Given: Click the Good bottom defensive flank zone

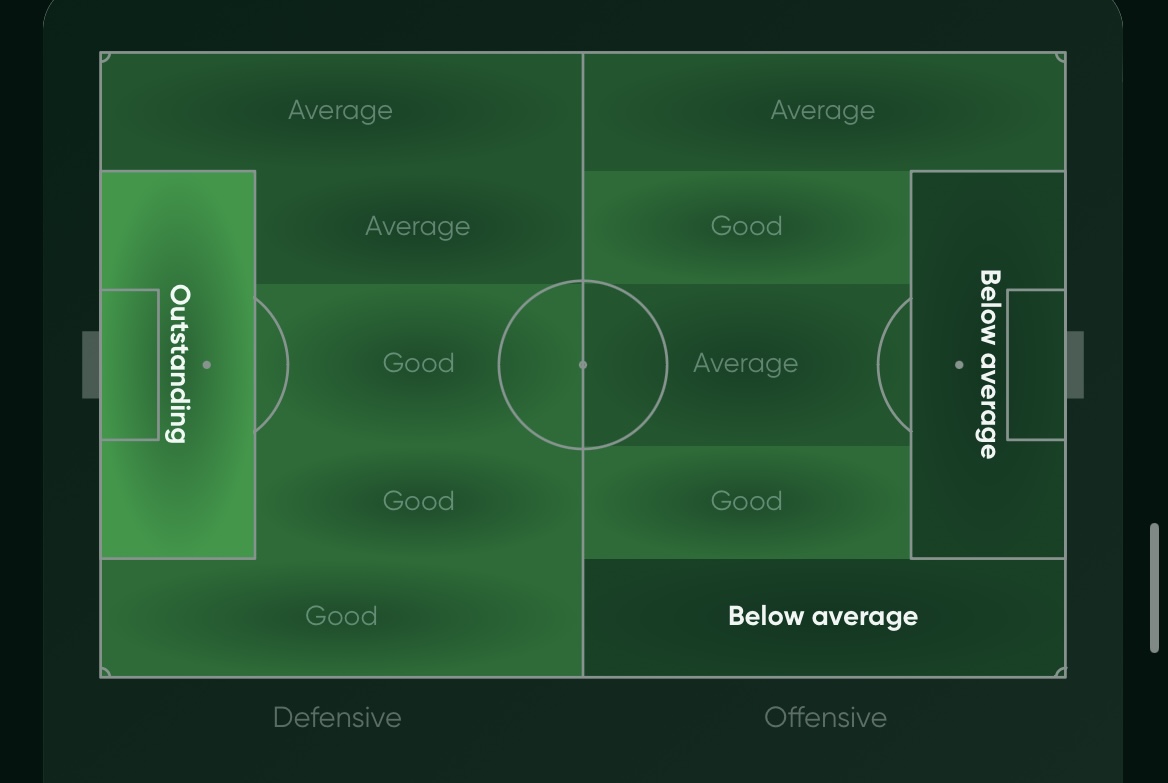Looking at the screenshot, I should (341, 616).
